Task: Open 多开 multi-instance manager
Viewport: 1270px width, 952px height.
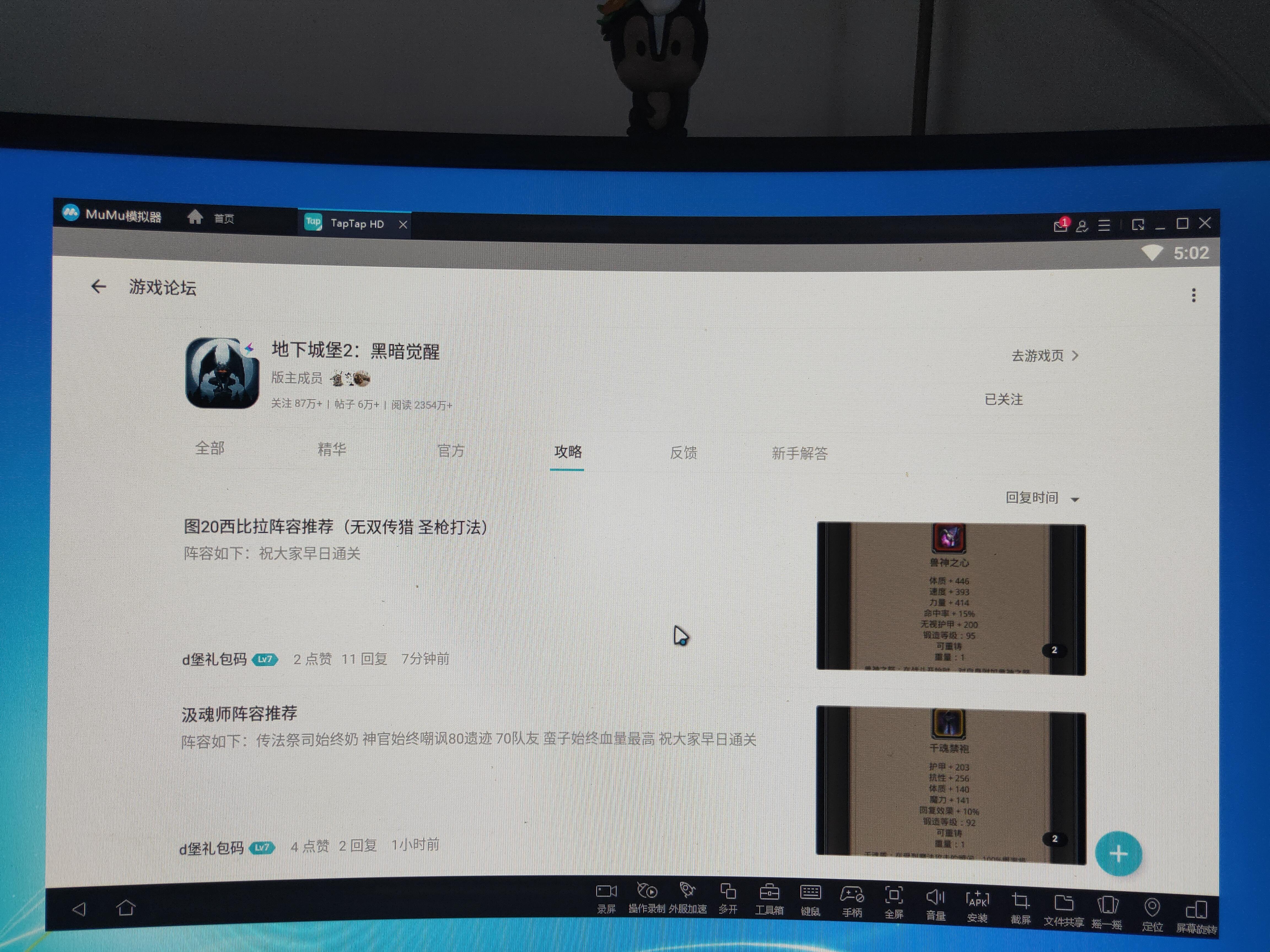Action: point(728,899)
